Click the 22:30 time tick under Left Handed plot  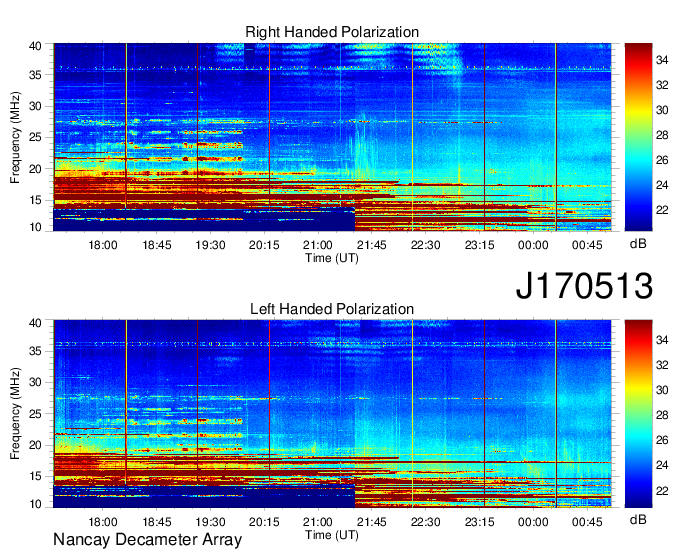pyautogui.click(x=425, y=522)
